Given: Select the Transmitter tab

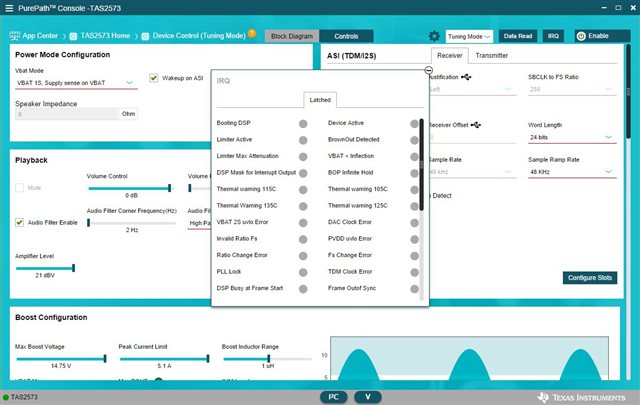Looking at the screenshot, I should point(491,56).
